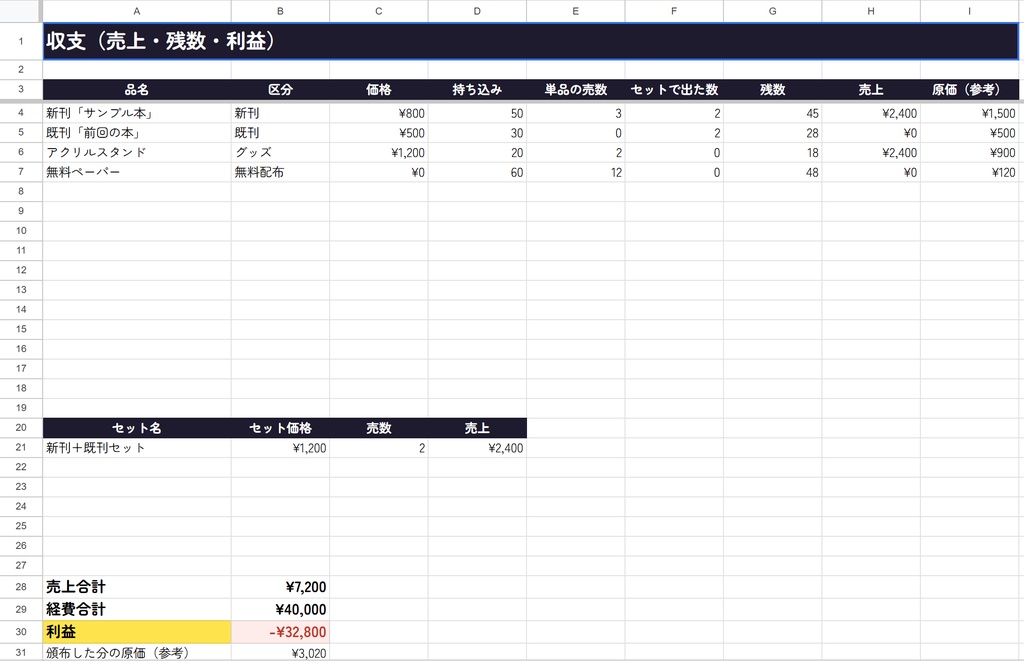Click the -¥32,800 profit value
This screenshot has width=1024, height=661.
[280, 632]
